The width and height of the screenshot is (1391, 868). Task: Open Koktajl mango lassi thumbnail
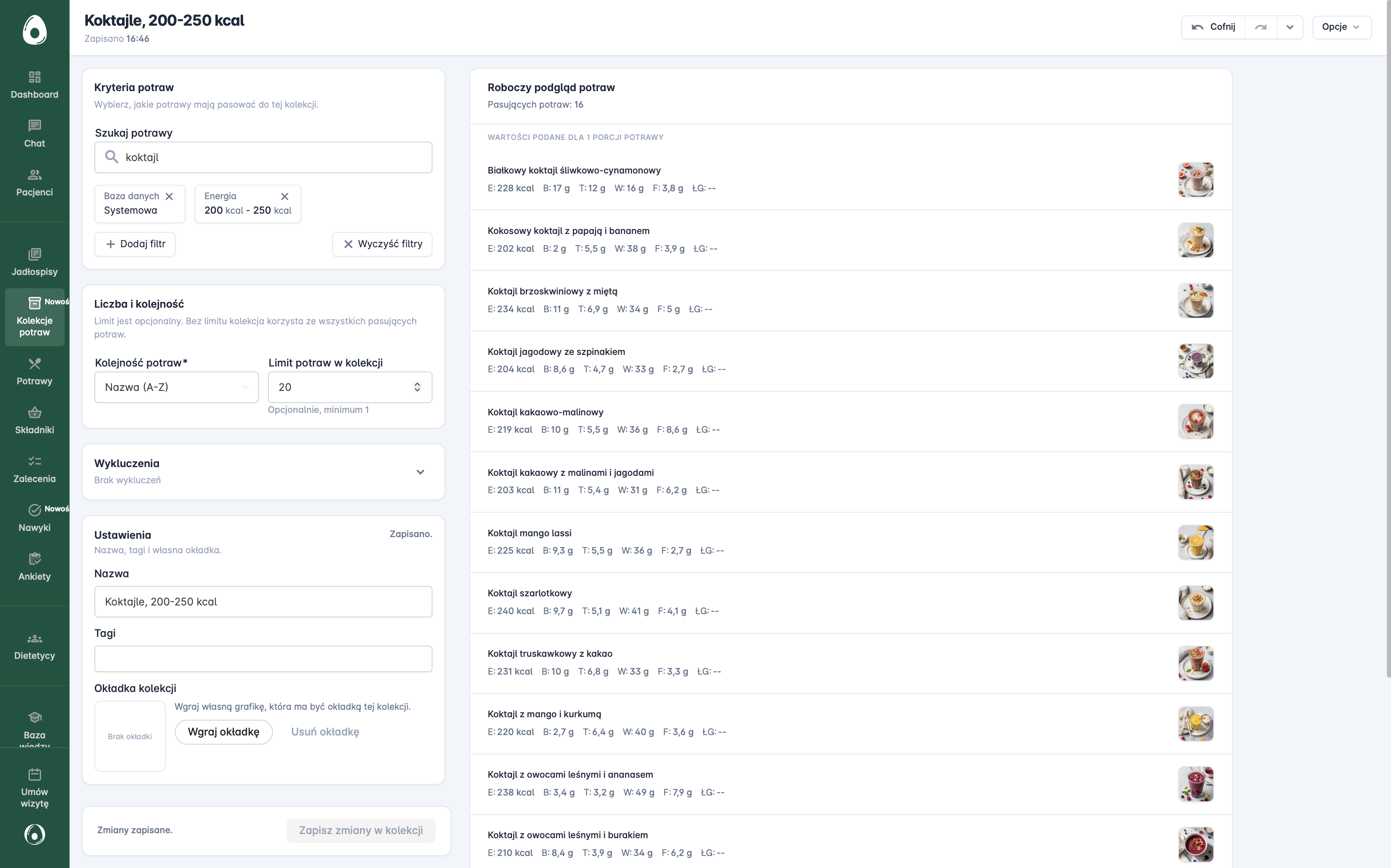pos(1196,542)
